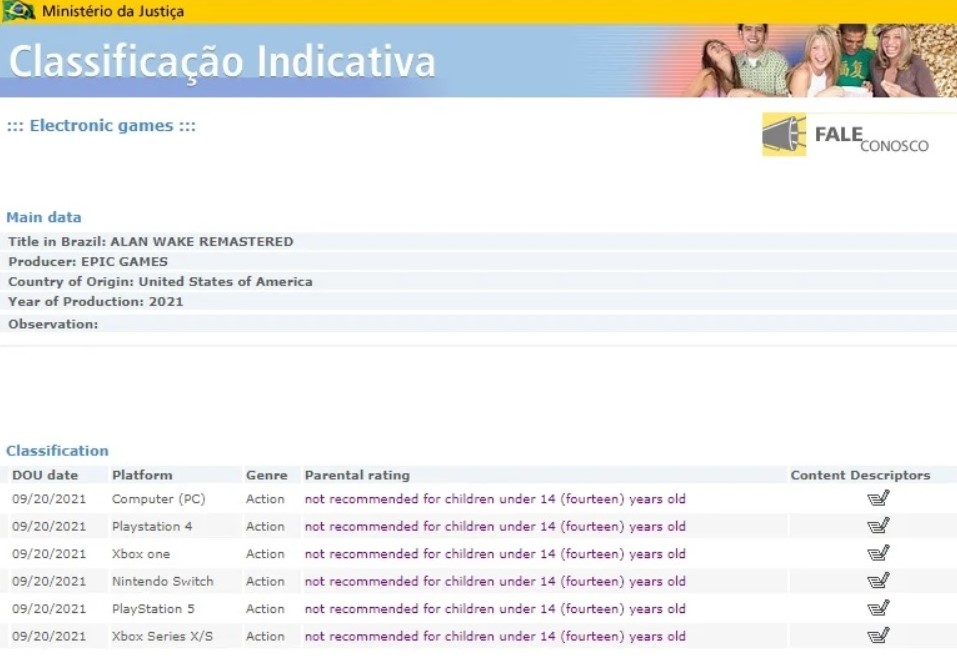Click the Platform column header
This screenshot has width=957, height=665.
(x=142, y=475)
